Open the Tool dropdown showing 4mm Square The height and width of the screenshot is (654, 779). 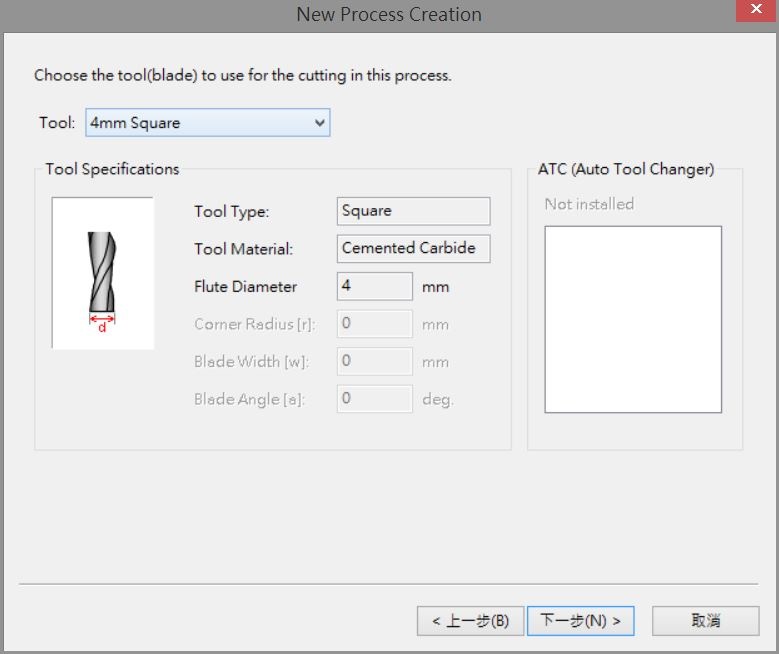(207, 122)
